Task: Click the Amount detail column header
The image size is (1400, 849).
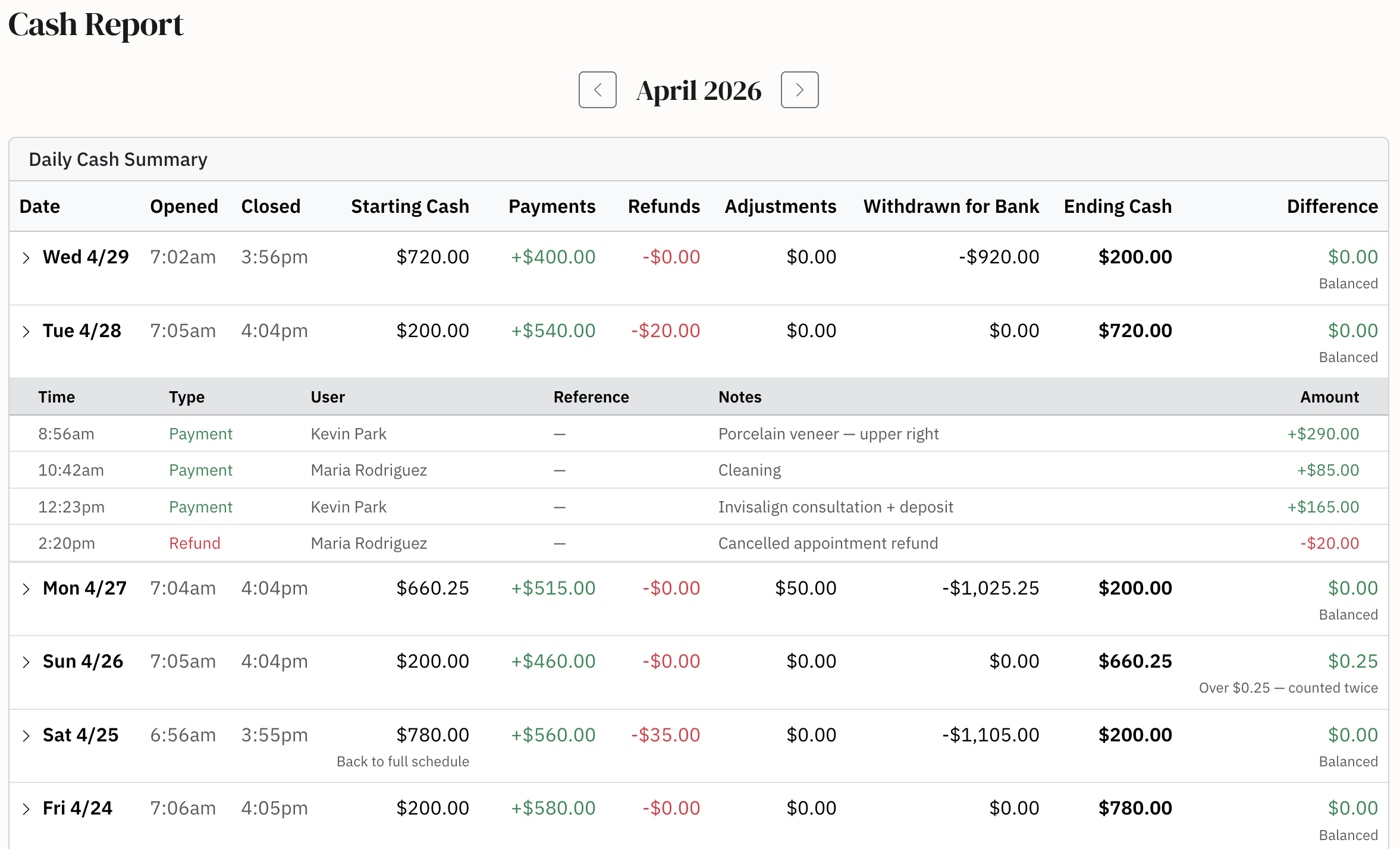Action: click(1329, 397)
